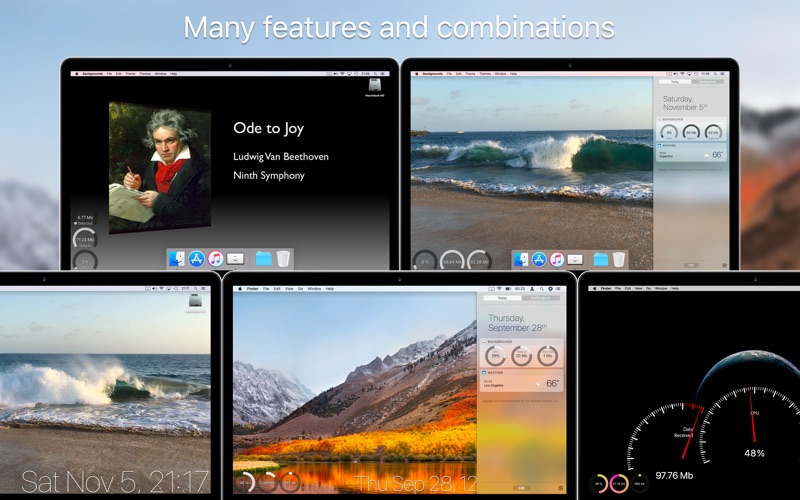Open blue folder in top-right beach screen dock
Viewport: 800px width, 500px height.
coord(601,259)
